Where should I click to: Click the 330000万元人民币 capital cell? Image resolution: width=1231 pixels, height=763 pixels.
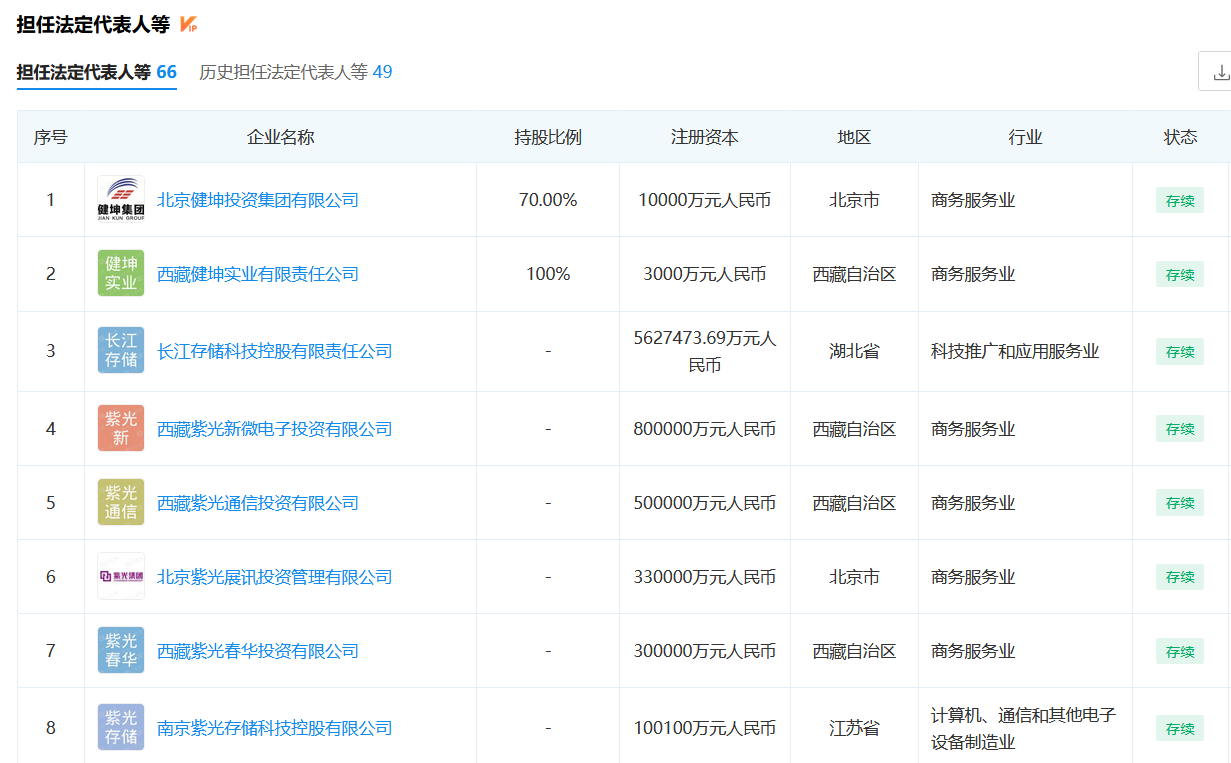click(x=705, y=577)
